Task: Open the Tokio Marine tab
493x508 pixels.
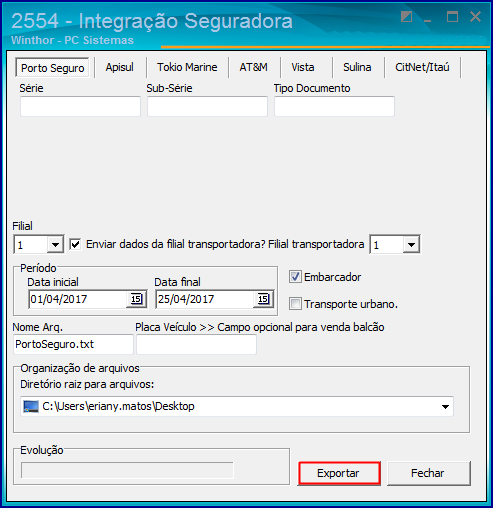Action: (x=187, y=67)
